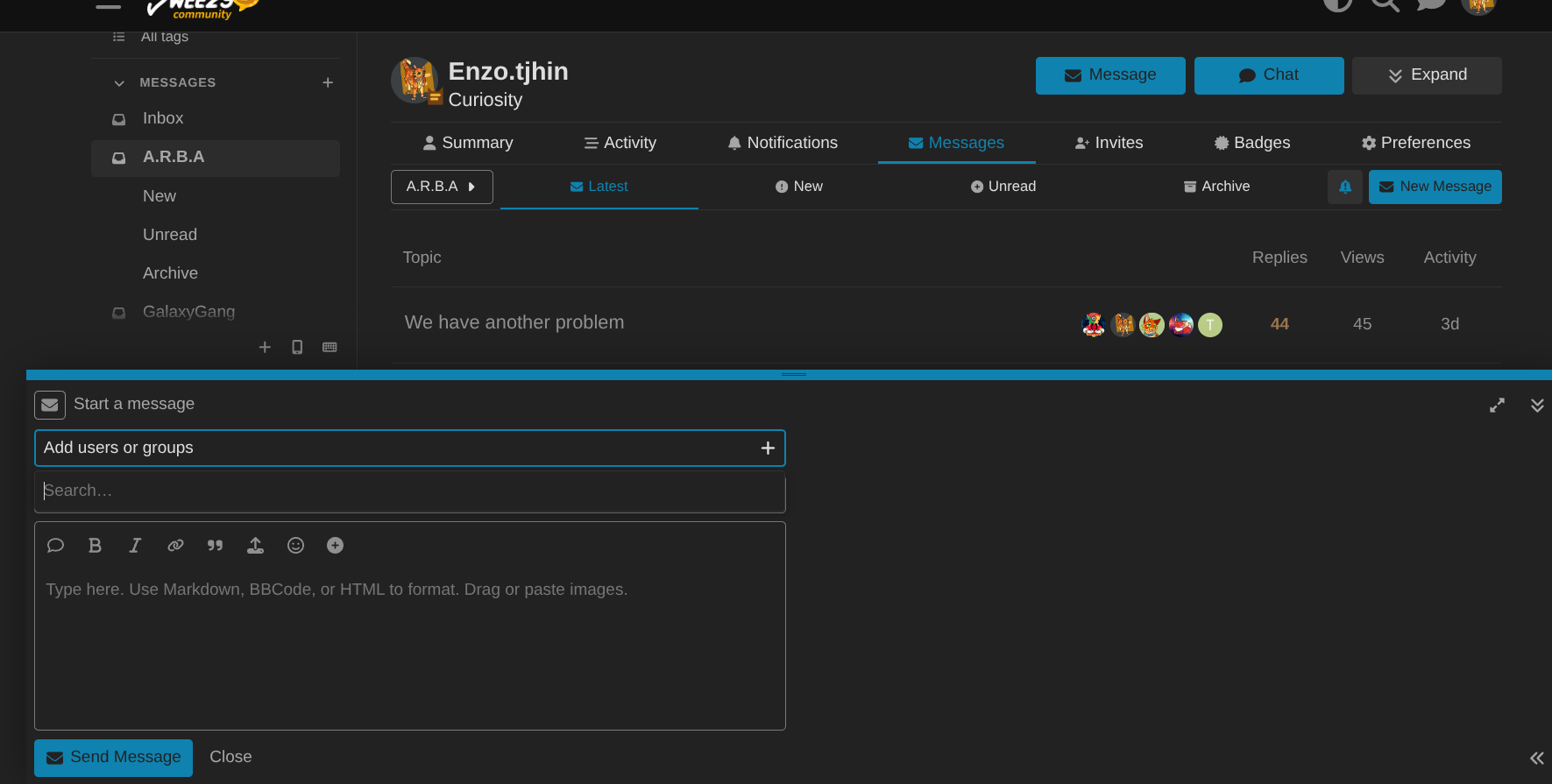Switch to the Notifications tab

(783, 143)
